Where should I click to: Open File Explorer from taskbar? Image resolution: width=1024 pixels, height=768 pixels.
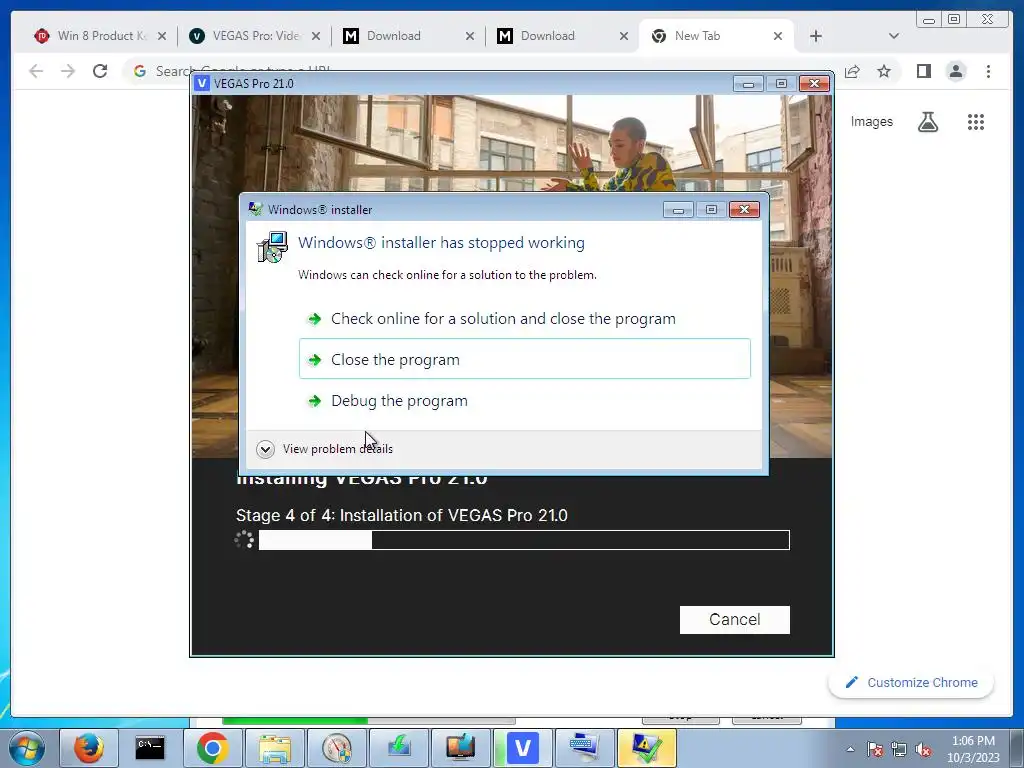(274, 748)
